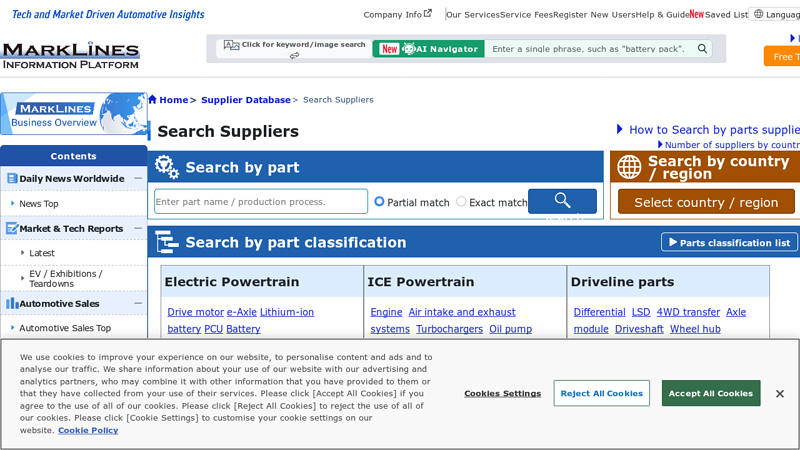Click Reject All Cookies button

602,393
